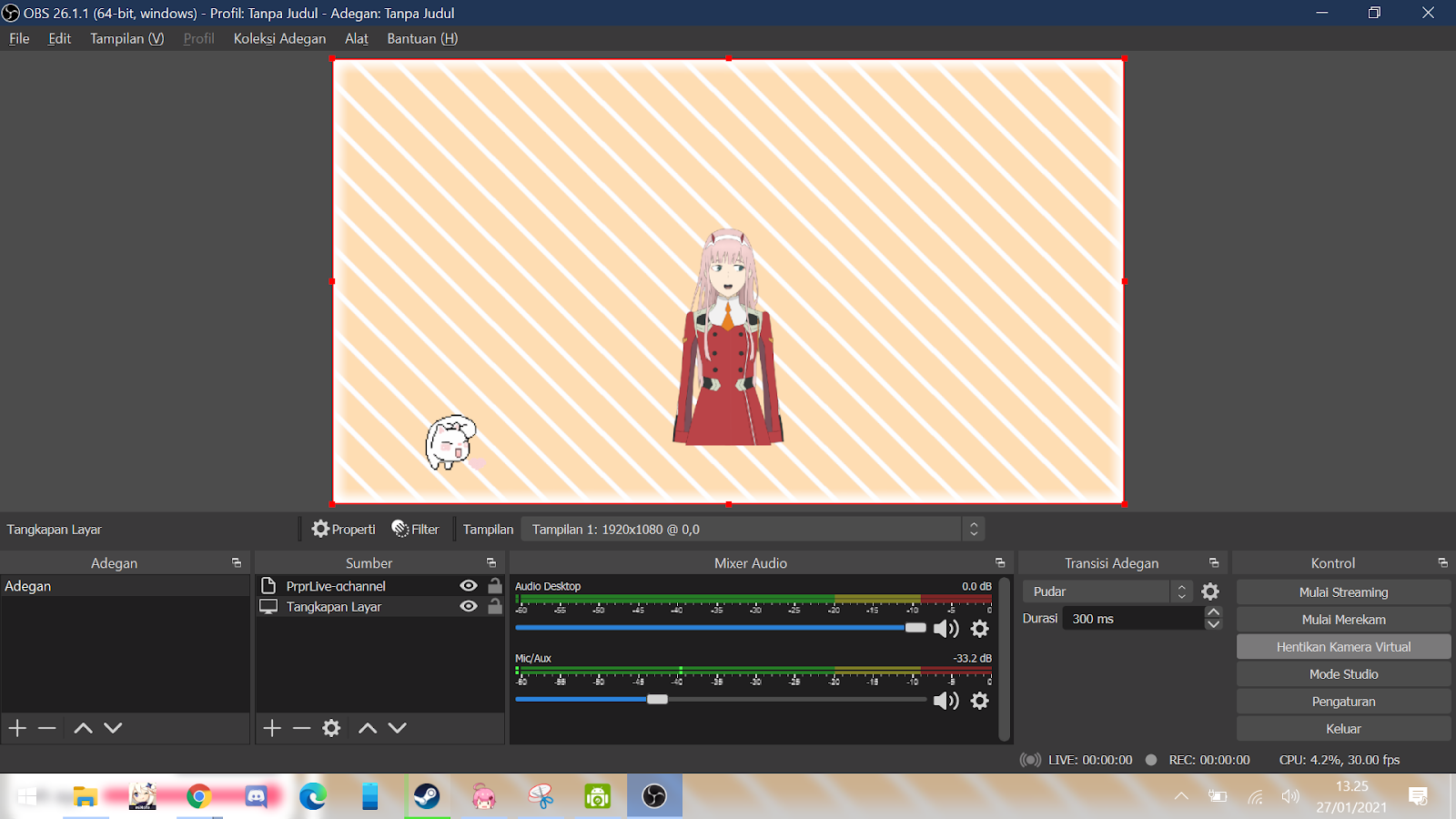Mute the Mic/Aux channel

[946, 701]
